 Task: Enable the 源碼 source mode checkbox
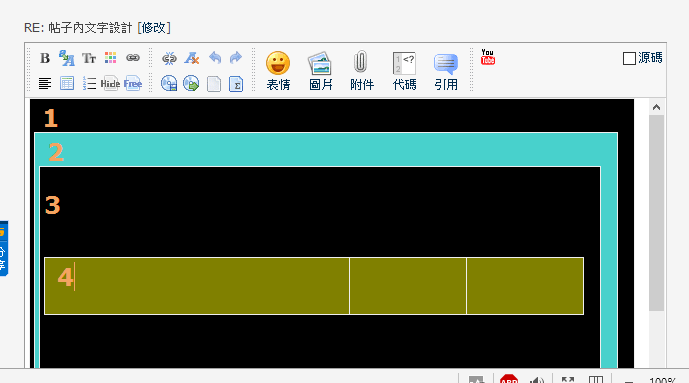pyautogui.click(x=629, y=58)
